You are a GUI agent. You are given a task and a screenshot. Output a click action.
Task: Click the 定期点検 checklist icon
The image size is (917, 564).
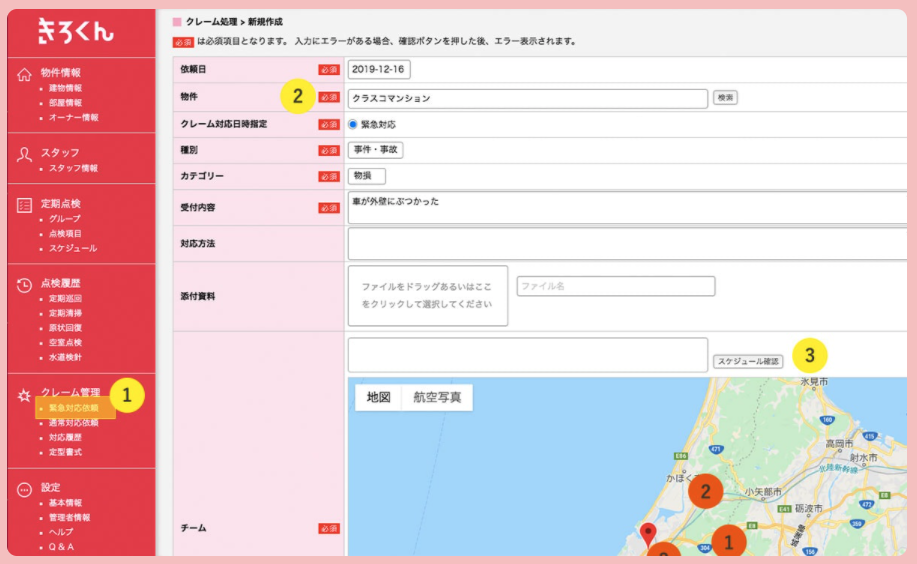pos(24,205)
